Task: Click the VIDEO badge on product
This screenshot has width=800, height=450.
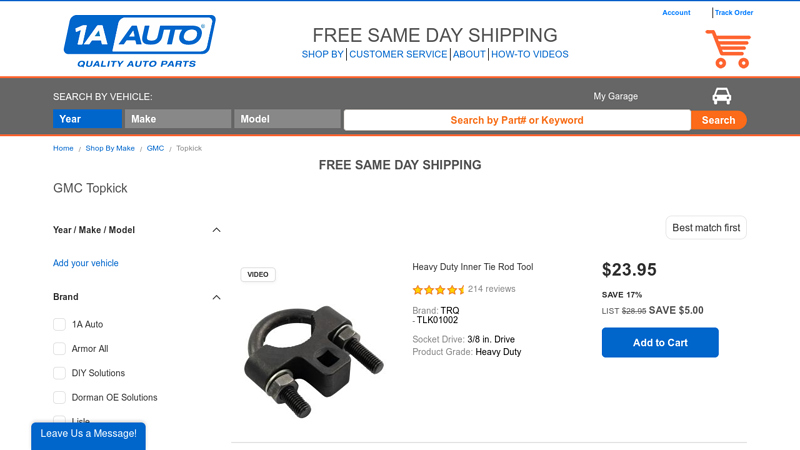Action: point(258,274)
